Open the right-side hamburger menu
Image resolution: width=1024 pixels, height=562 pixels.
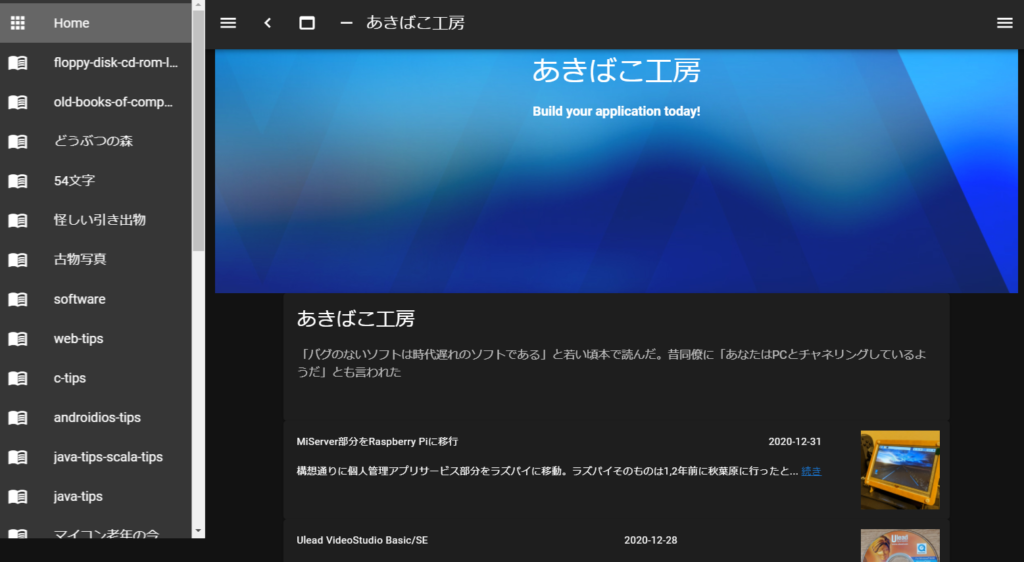tap(1004, 23)
